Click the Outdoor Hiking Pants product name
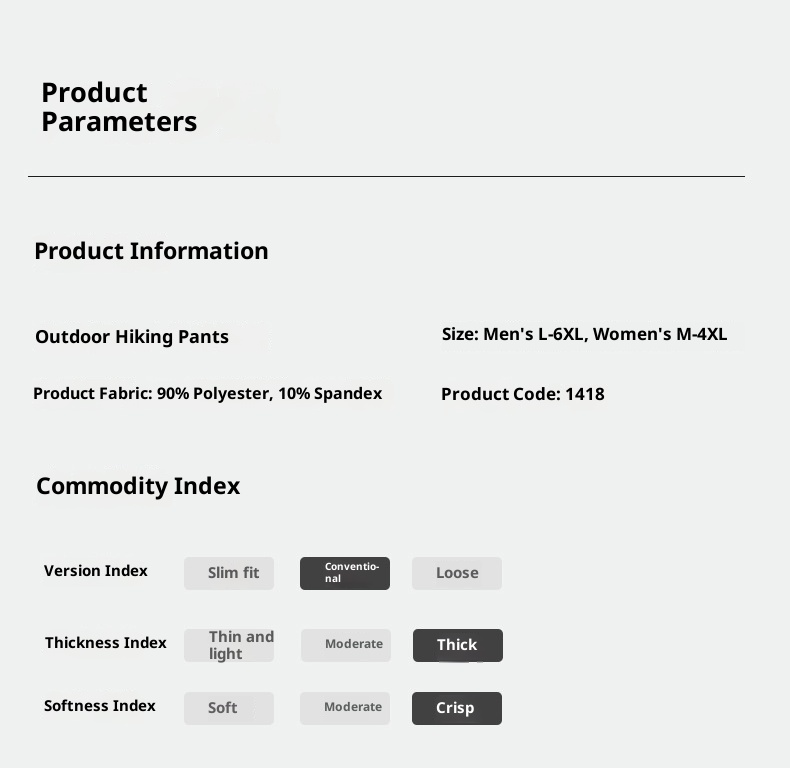Viewport: 790px width, 768px height. coord(132,337)
